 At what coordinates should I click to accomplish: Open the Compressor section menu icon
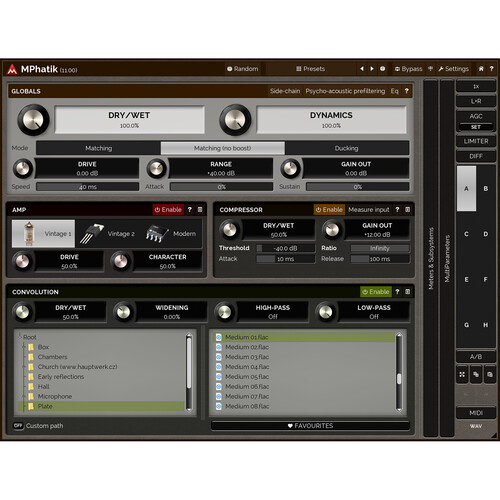pos(408,210)
